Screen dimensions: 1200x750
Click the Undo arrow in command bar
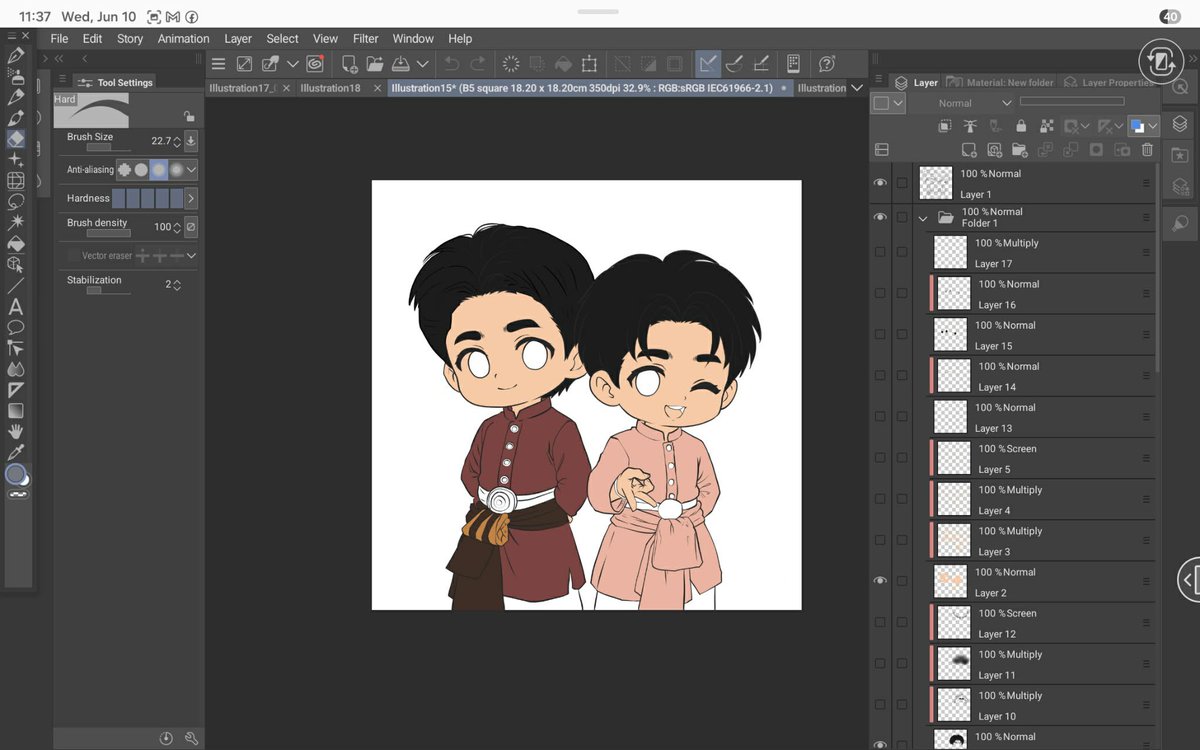pos(452,64)
